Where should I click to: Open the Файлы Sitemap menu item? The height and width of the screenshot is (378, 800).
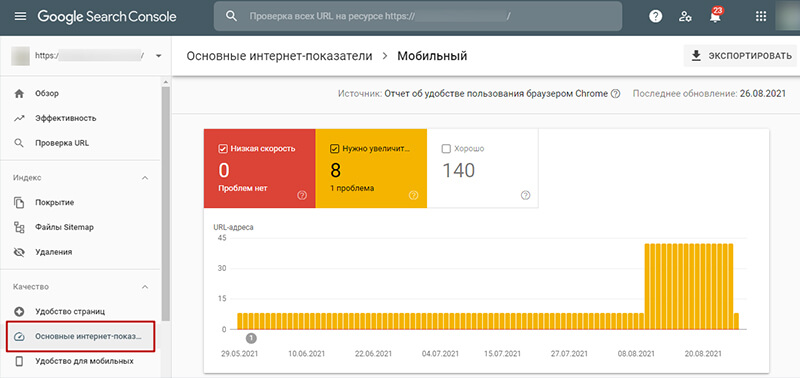pyautogui.click(x=81, y=228)
